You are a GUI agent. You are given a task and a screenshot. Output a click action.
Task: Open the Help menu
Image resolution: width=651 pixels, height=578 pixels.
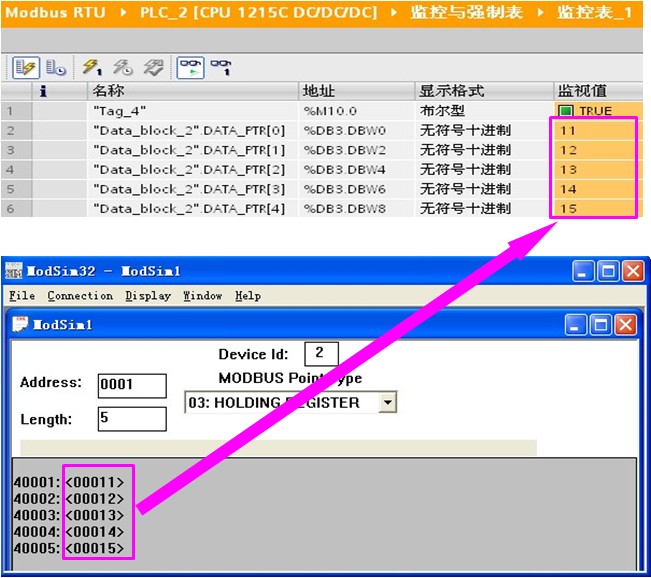pyautogui.click(x=248, y=296)
